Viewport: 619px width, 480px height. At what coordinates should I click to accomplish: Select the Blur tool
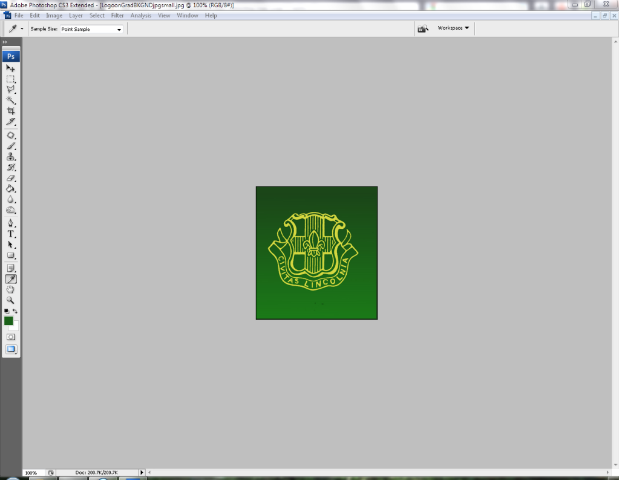coord(11,199)
